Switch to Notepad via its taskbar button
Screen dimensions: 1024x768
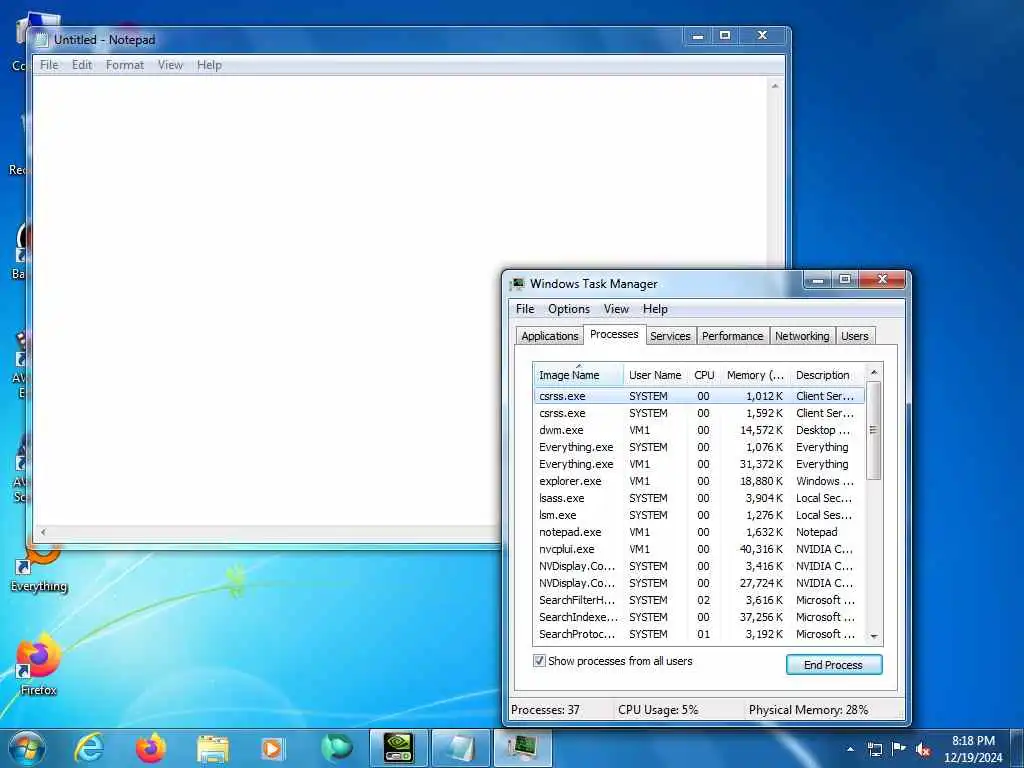(x=460, y=748)
